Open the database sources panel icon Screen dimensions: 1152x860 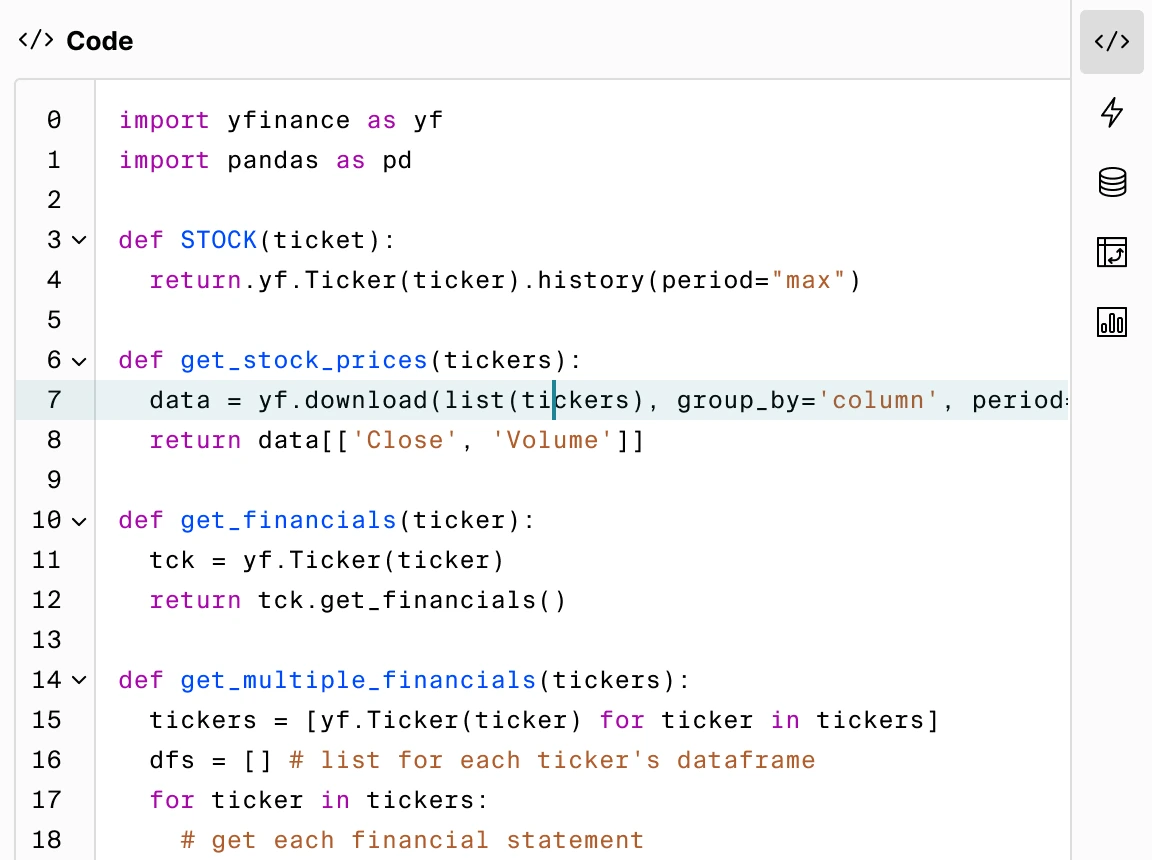point(1111,182)
